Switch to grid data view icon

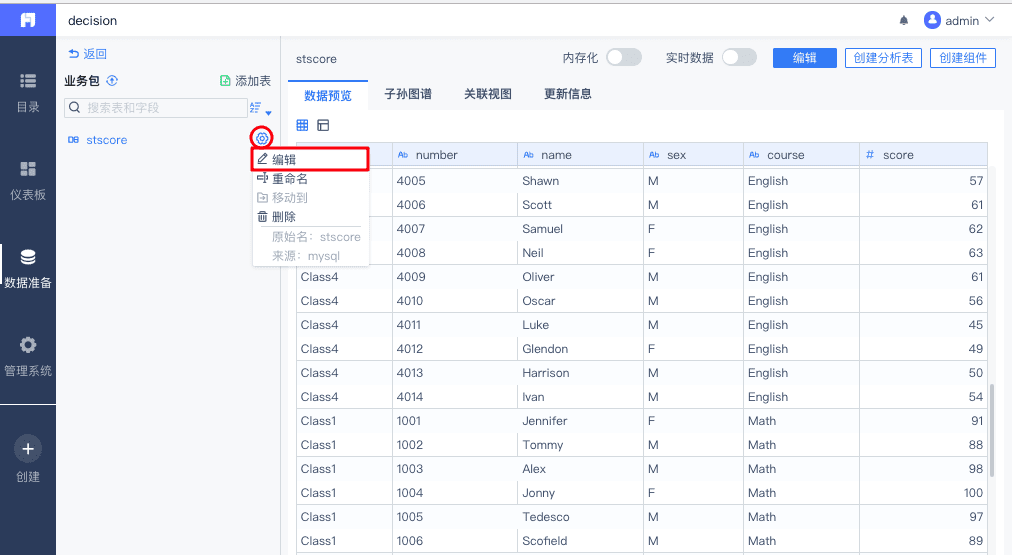click(302, 125)
